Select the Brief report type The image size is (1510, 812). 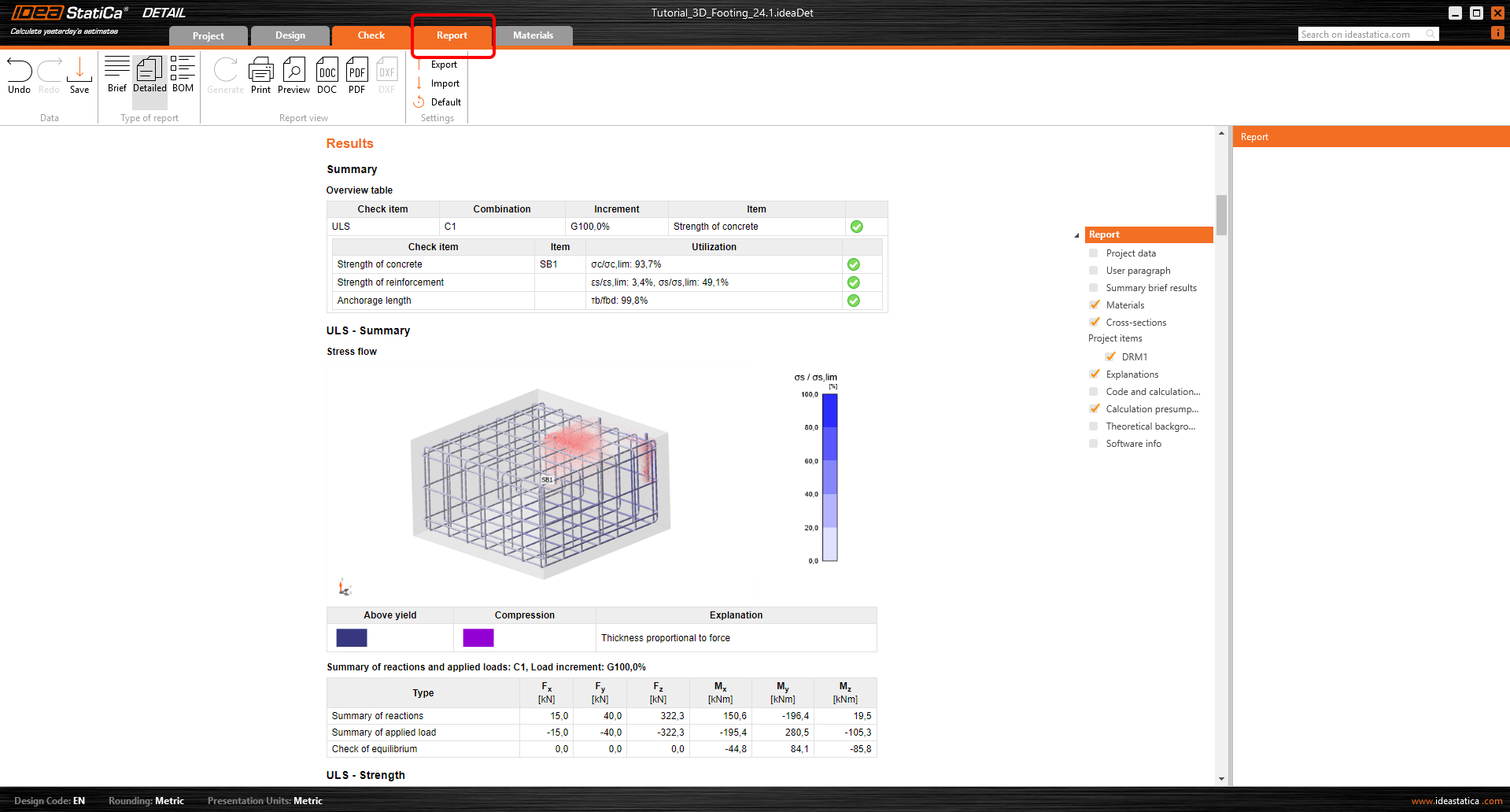pyautogui.click(x=116, y=75)
